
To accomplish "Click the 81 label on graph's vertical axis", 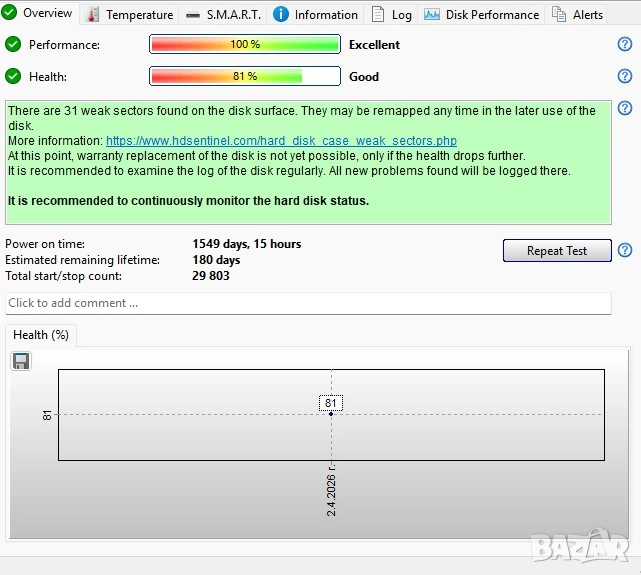I will [x=47, y=415].
